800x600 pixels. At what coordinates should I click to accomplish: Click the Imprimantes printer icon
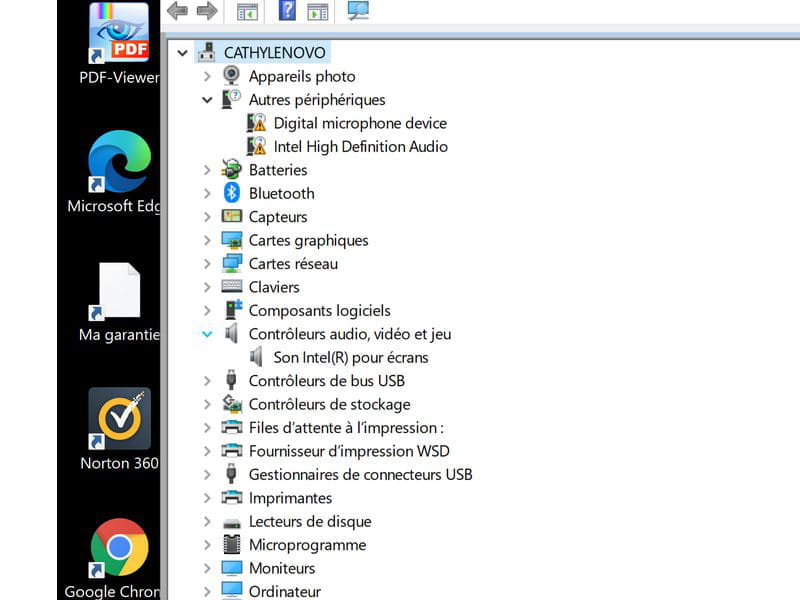(232, 497)
